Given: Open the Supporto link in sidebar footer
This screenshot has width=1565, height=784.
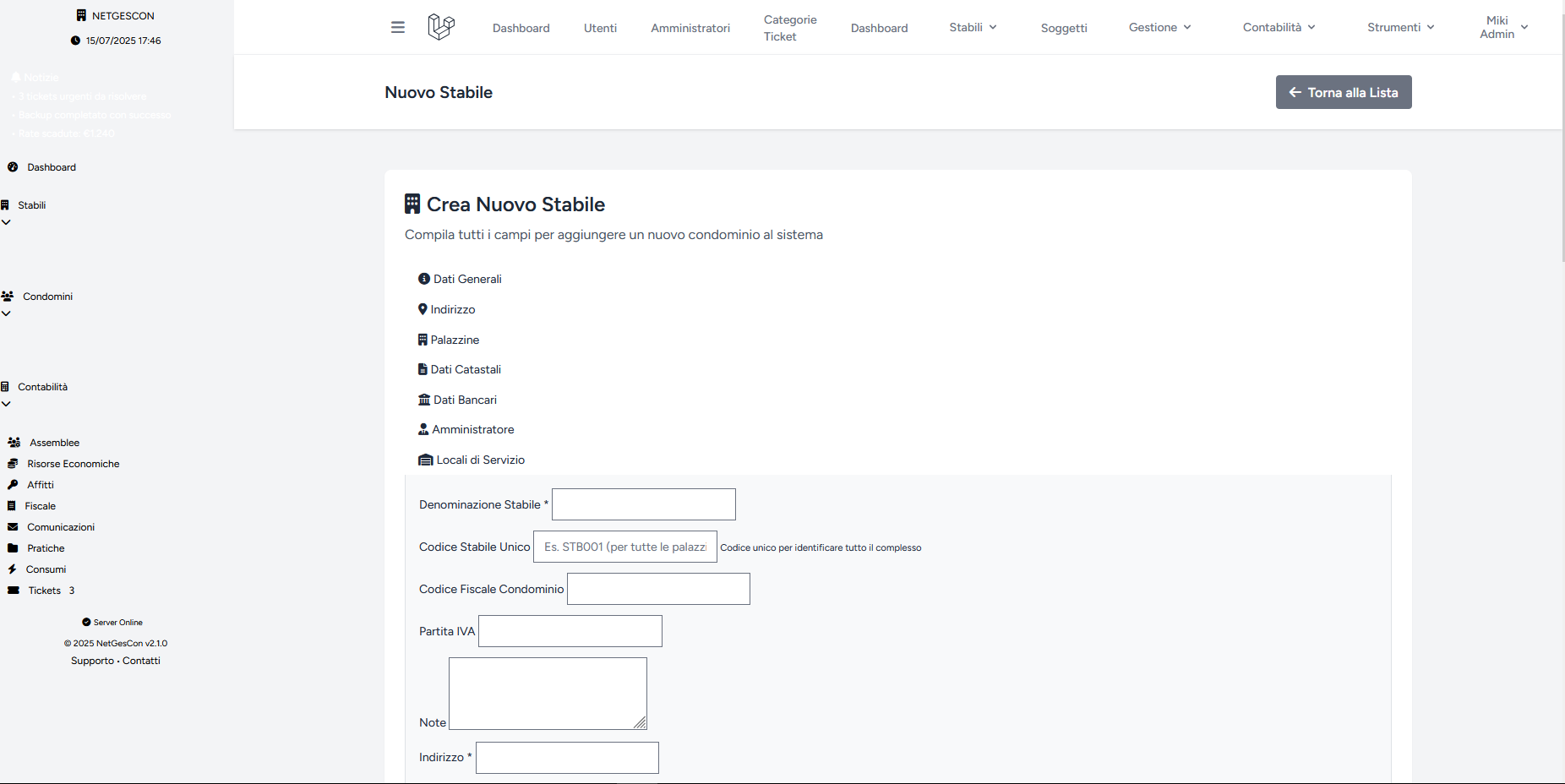Looking at the screenshot, I should pyautogui.click(x=92, y=661).
